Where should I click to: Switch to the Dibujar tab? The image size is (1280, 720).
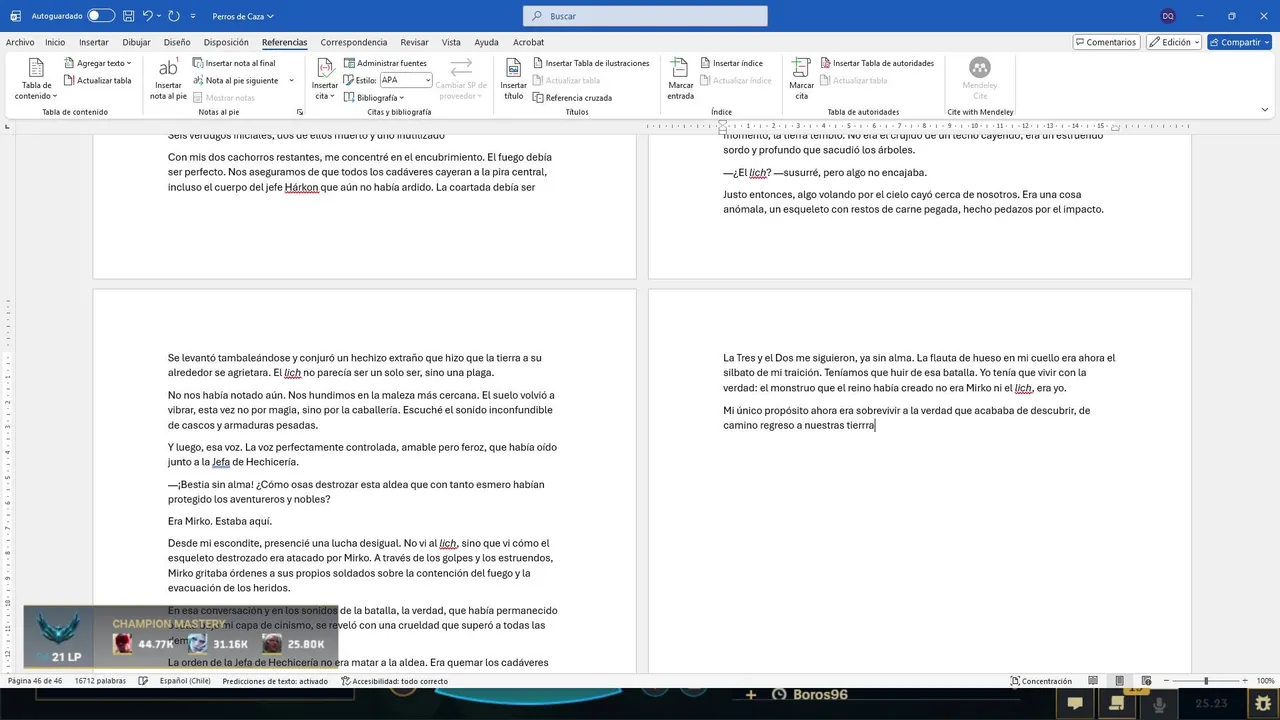[x=136, y=42]
